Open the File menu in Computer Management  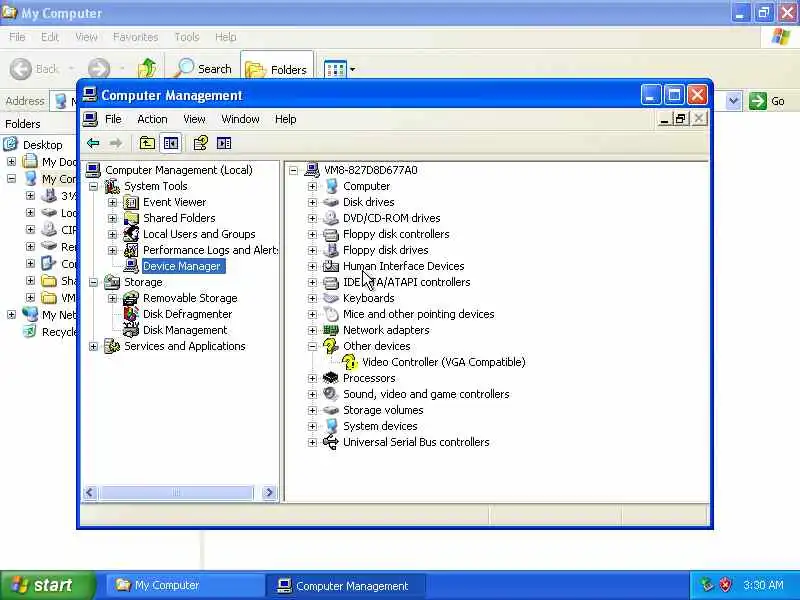113,119
